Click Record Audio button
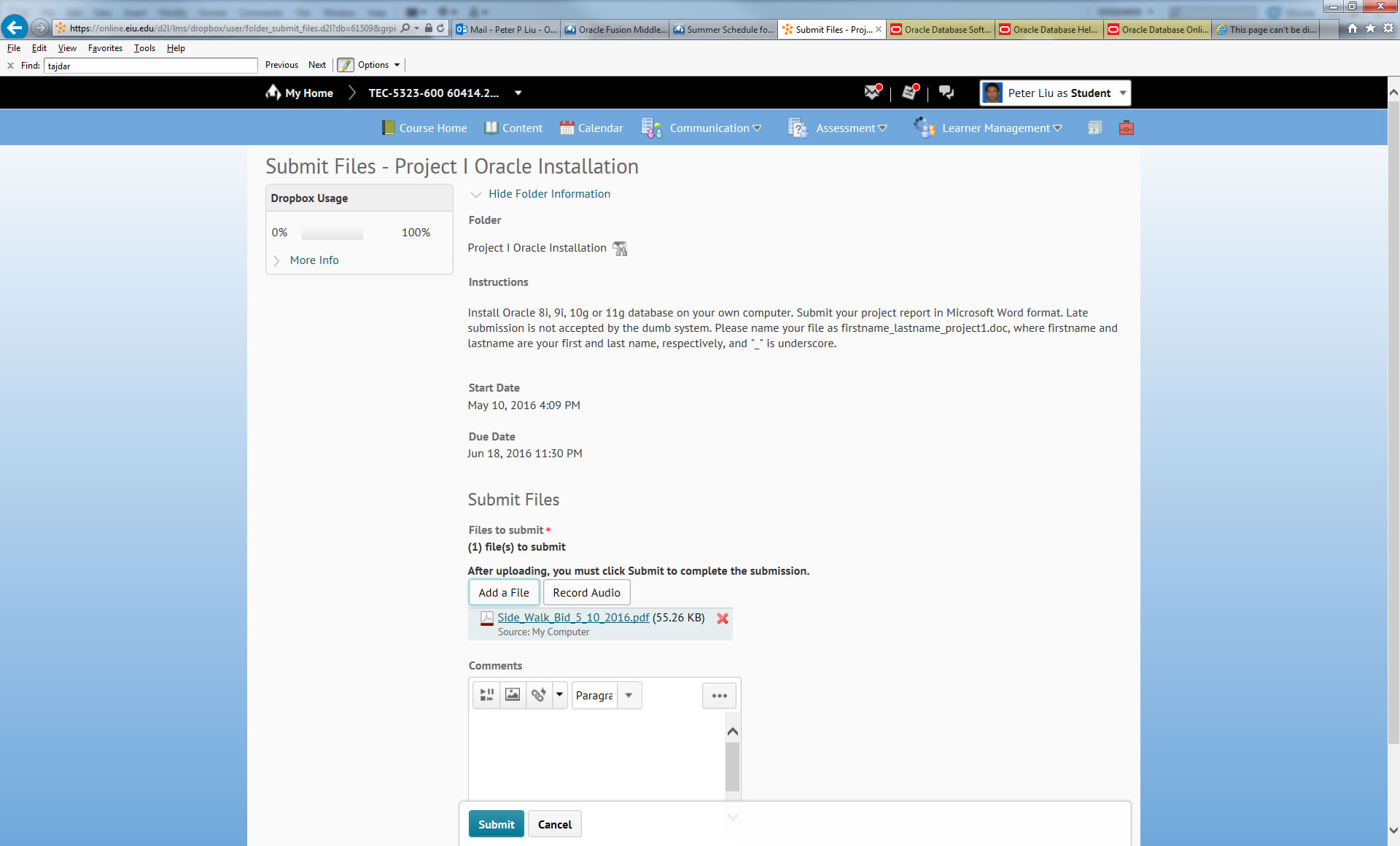This screenshot has height=846, width=1400. 587,592
